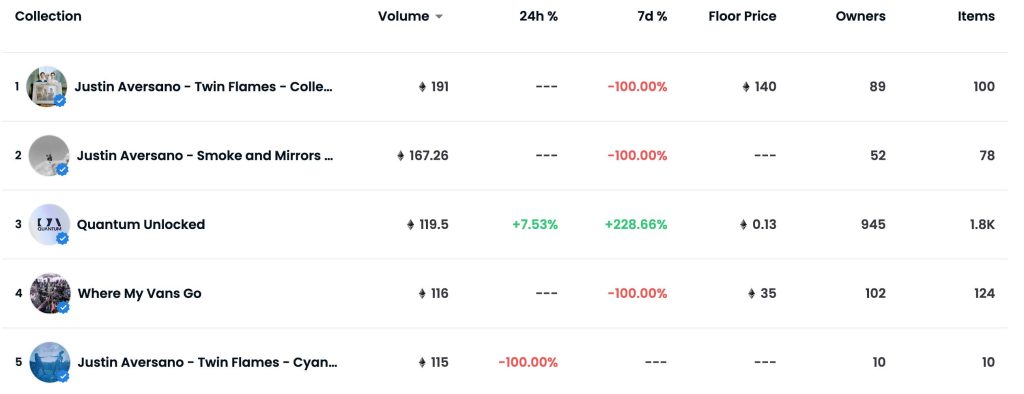Sort using the Volume dropdown arrow
This screenshot has width=1024, height=394.
pyautogui.click(x=439, y=17)
